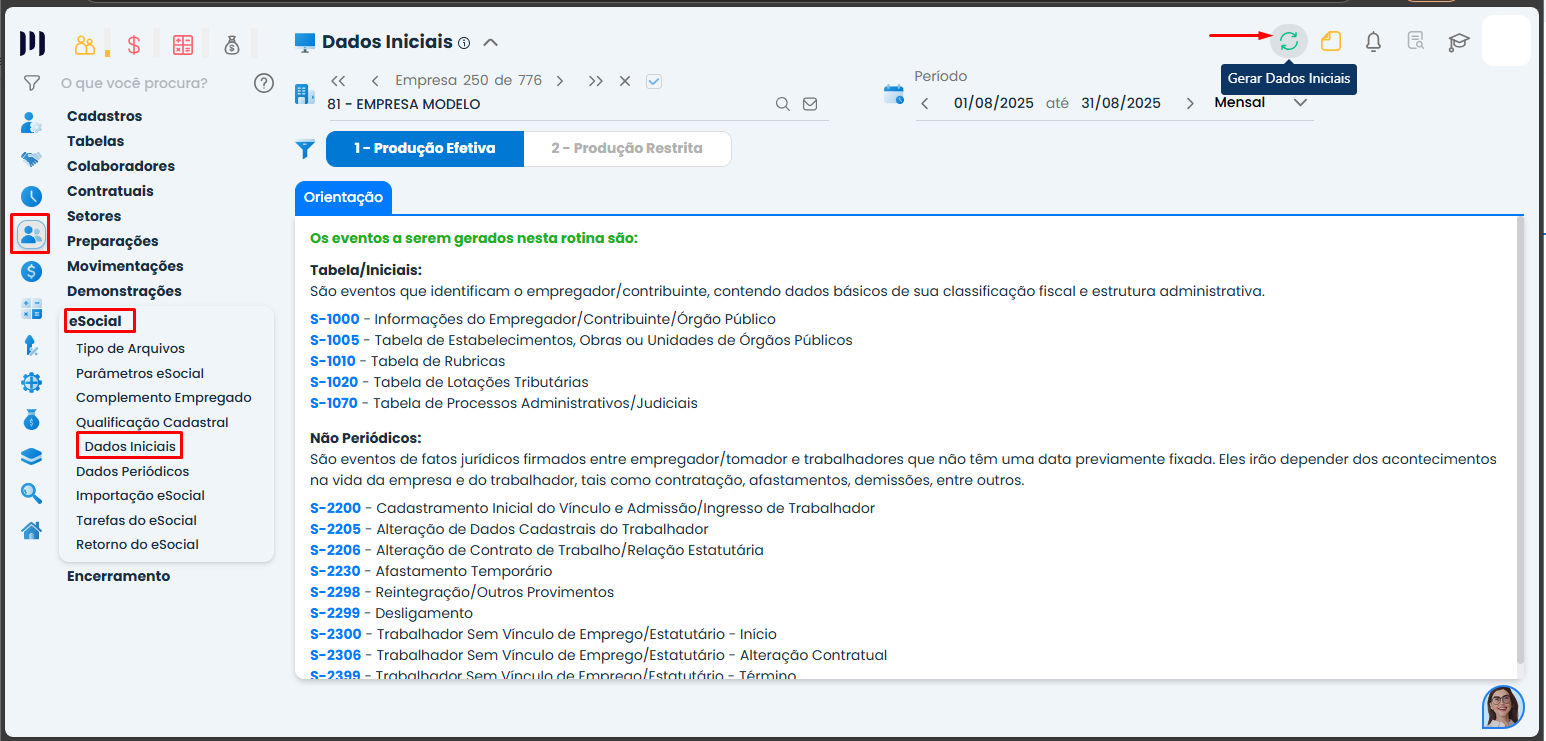Screen dimensions: 1546x741
Task: Advance to the next period
Action: [x=1190, y=103]
